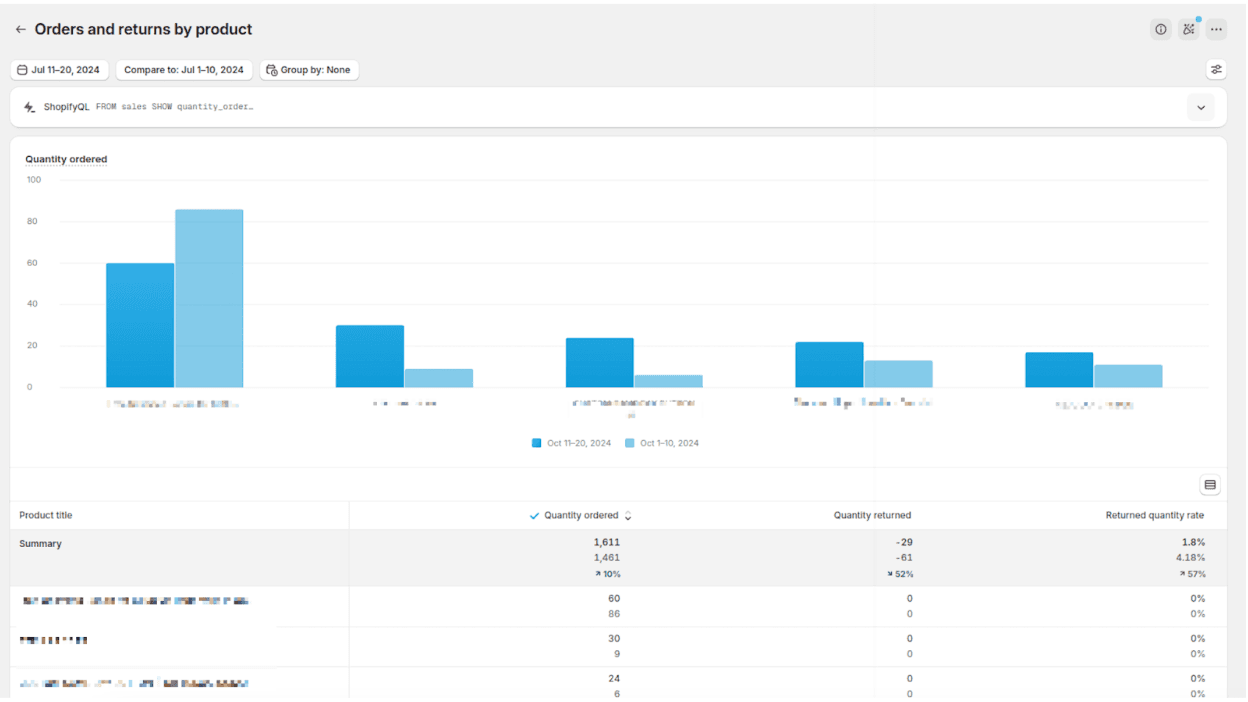Image resolution: width=1248 pixels, height=702 pixels.
Task: Click the table columns layout icon
Action: pos(1210,485)
